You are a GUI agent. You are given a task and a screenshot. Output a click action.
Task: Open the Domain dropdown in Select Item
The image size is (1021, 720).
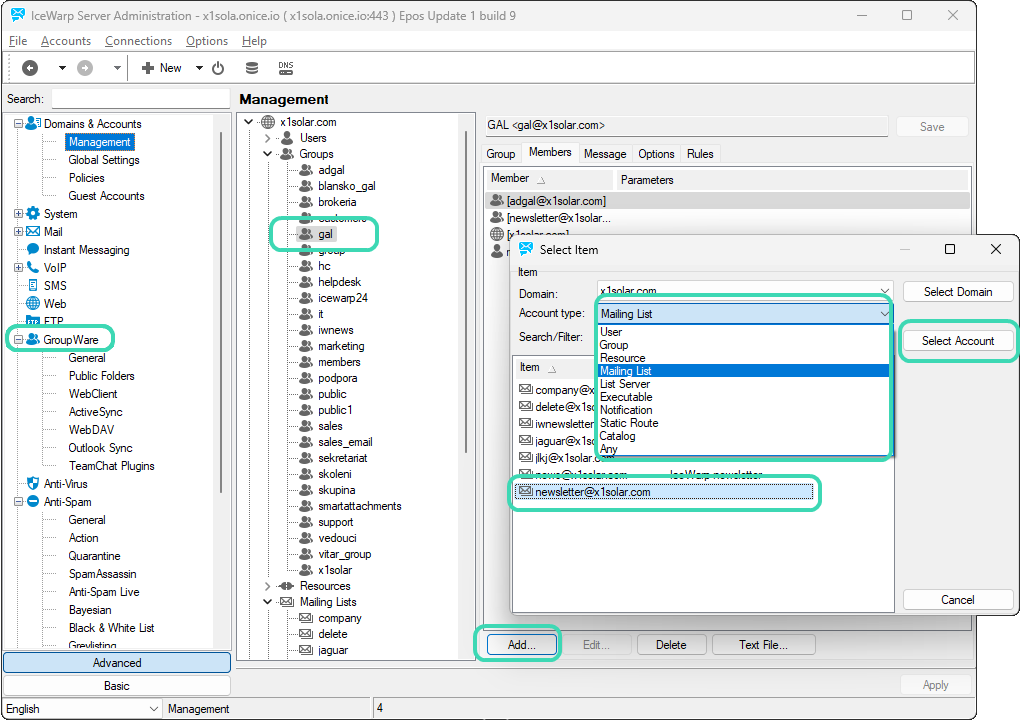tap(884, 291)
